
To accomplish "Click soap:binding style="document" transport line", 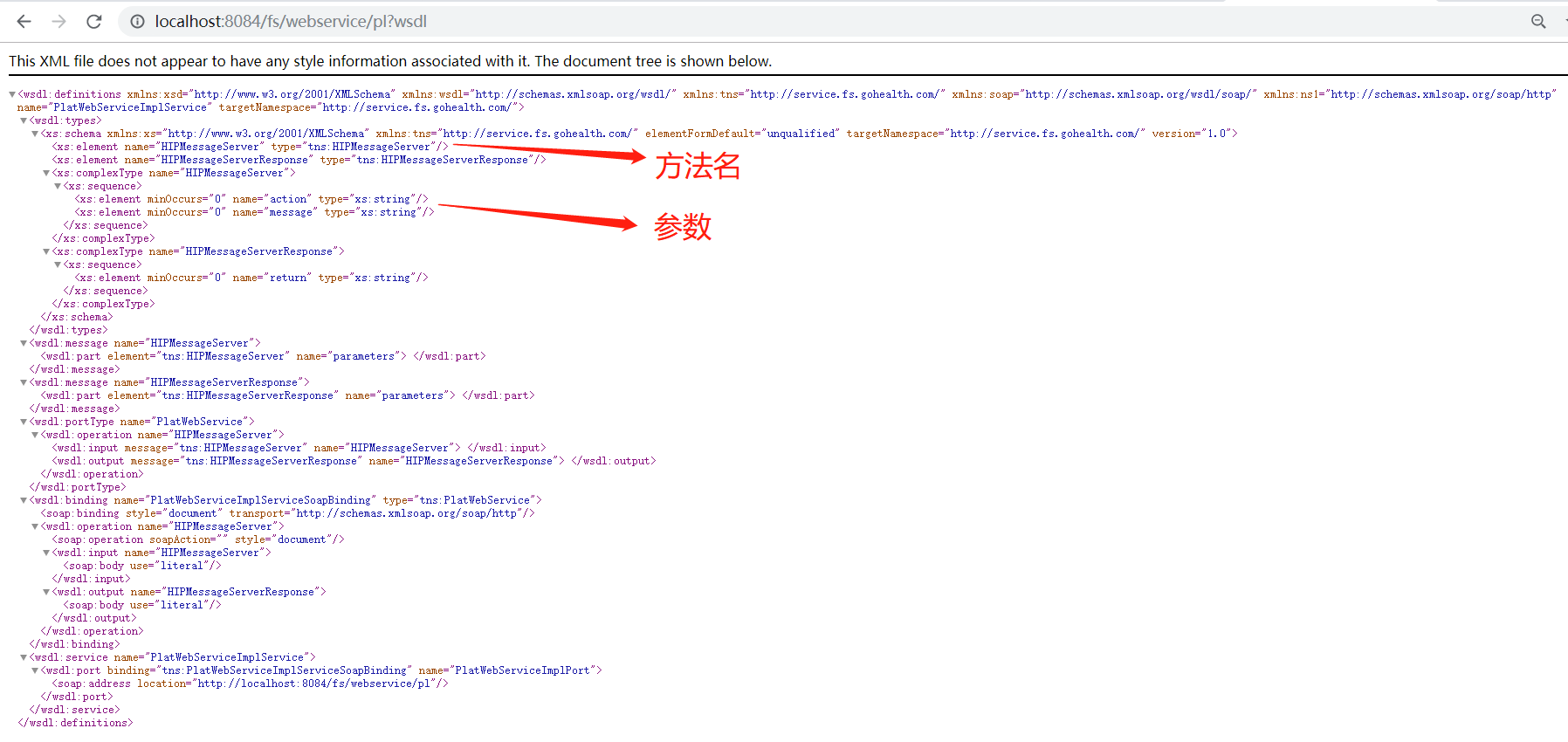I will [x=287, y=513].
